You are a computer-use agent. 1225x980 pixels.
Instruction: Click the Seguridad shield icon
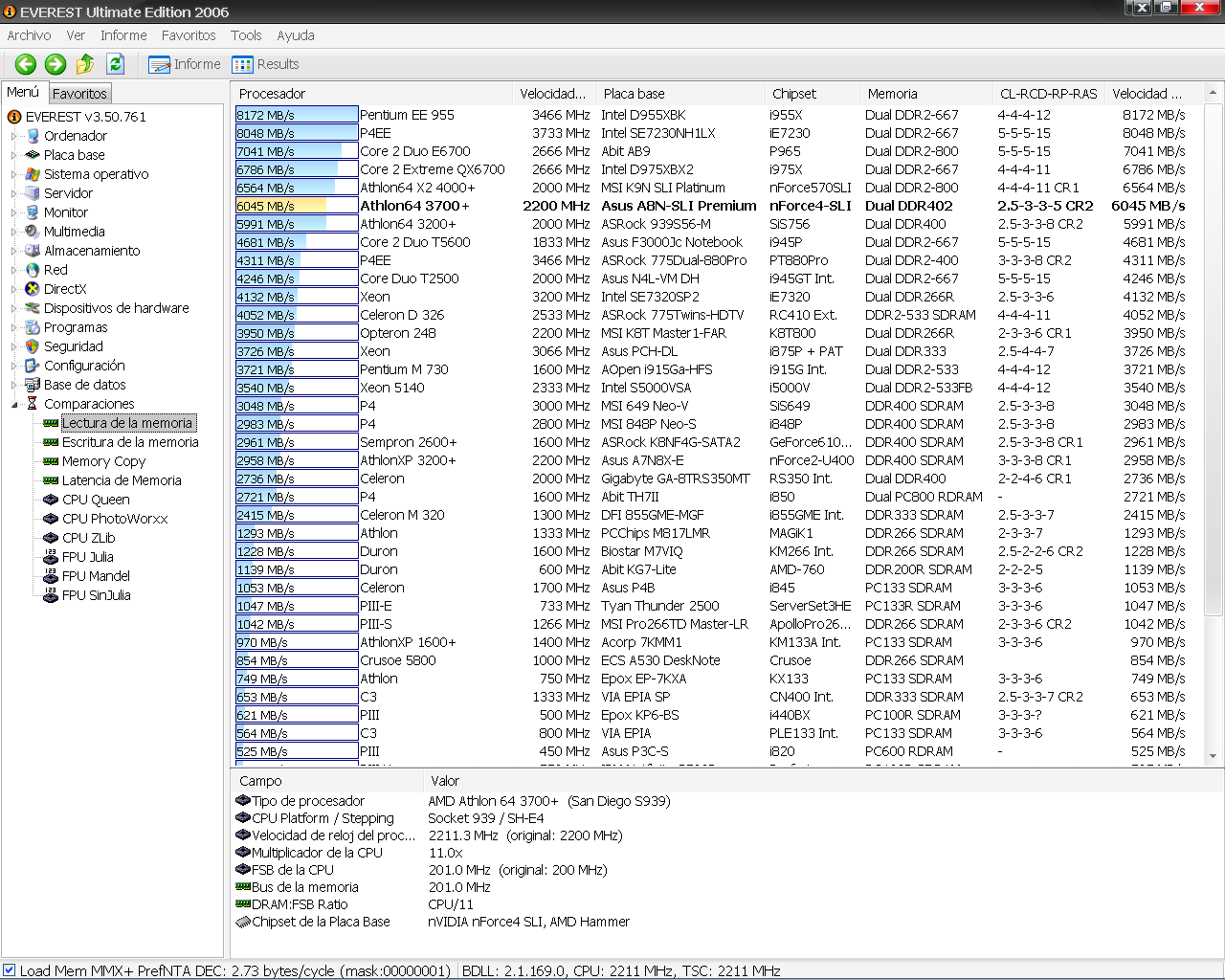[x=33, y=346]
